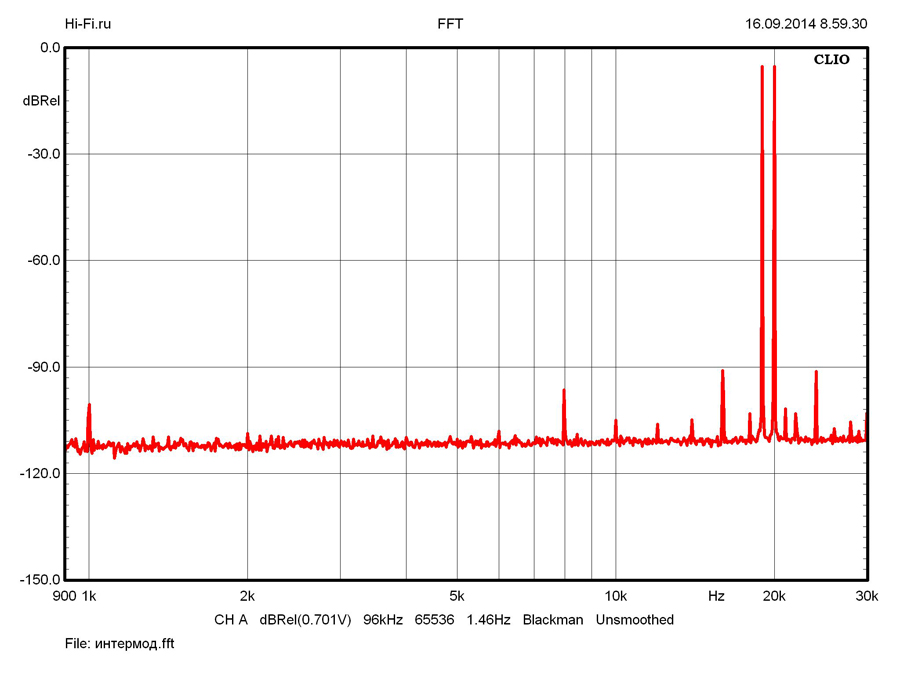The width and height of the screenshot is (900, 675).
Task: Select the 2k frequency axis label
Action: tap(248, 596)
